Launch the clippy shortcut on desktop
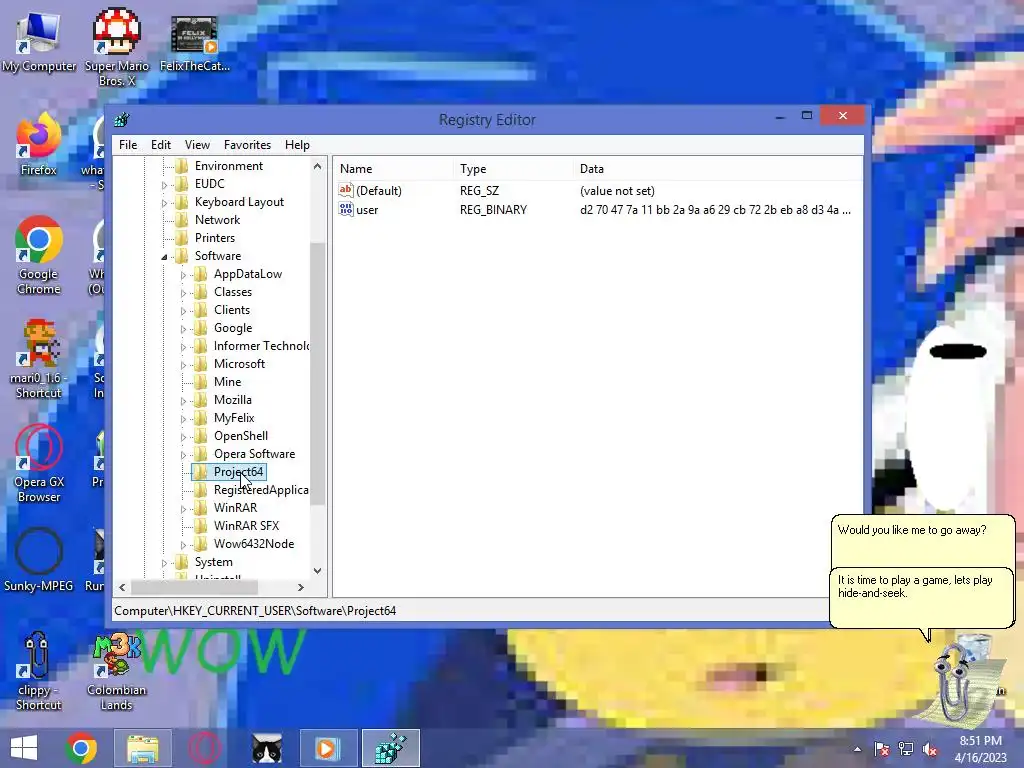 [x=39, y=671]
